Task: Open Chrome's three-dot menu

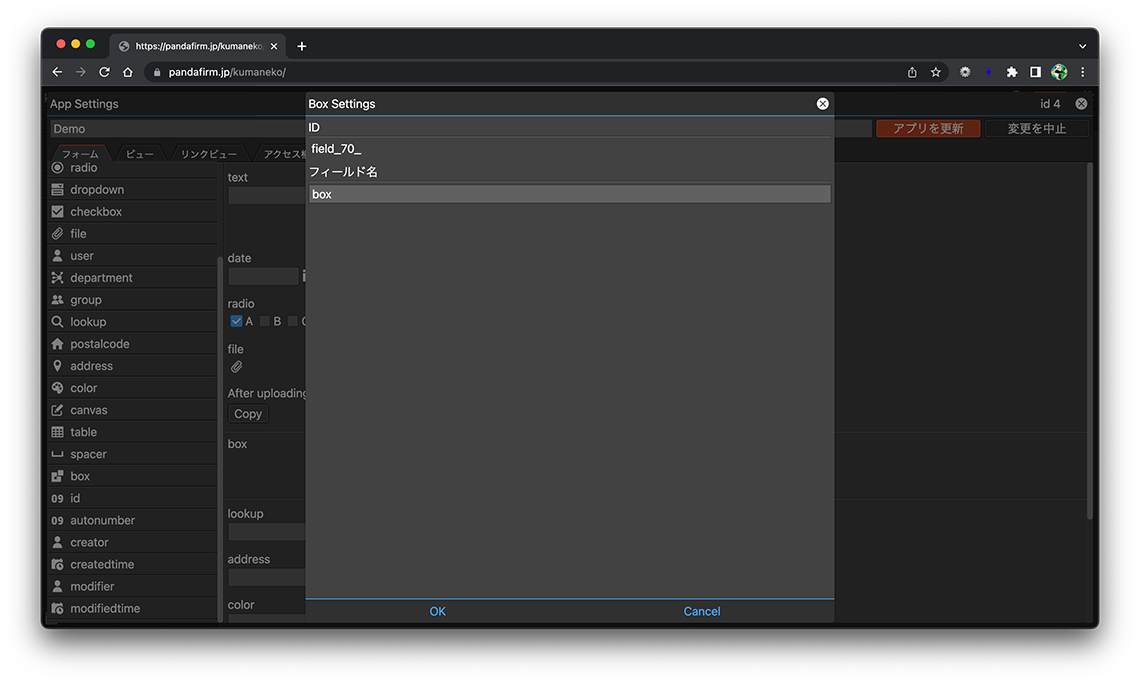Action: click(1082, 72)
